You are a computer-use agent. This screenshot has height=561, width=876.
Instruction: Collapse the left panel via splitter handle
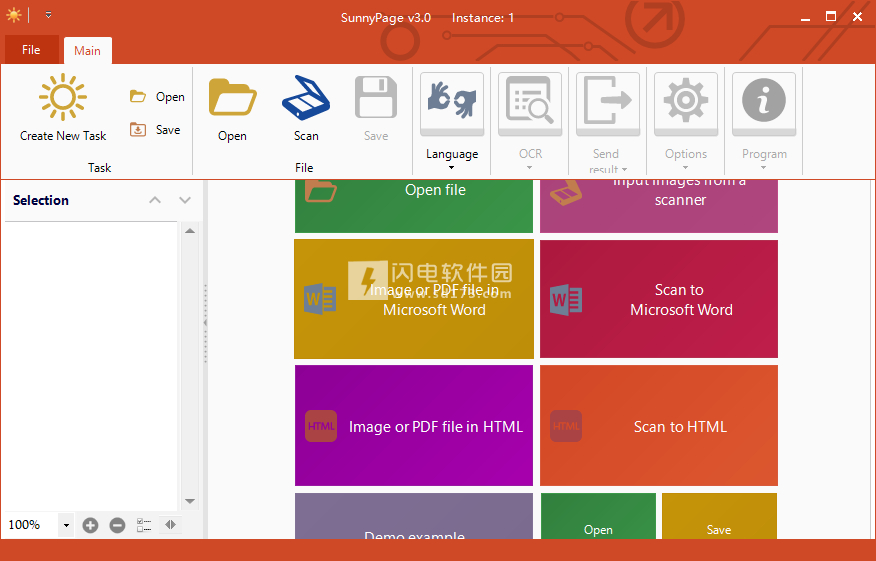205,323
